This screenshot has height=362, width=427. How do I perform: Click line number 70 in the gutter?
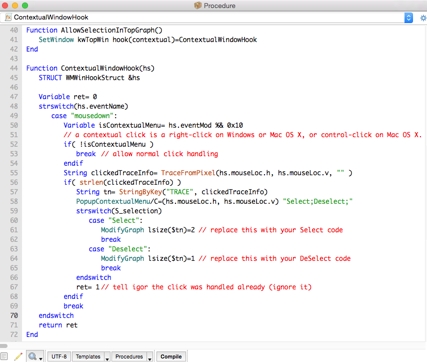(x=14, y=315)
